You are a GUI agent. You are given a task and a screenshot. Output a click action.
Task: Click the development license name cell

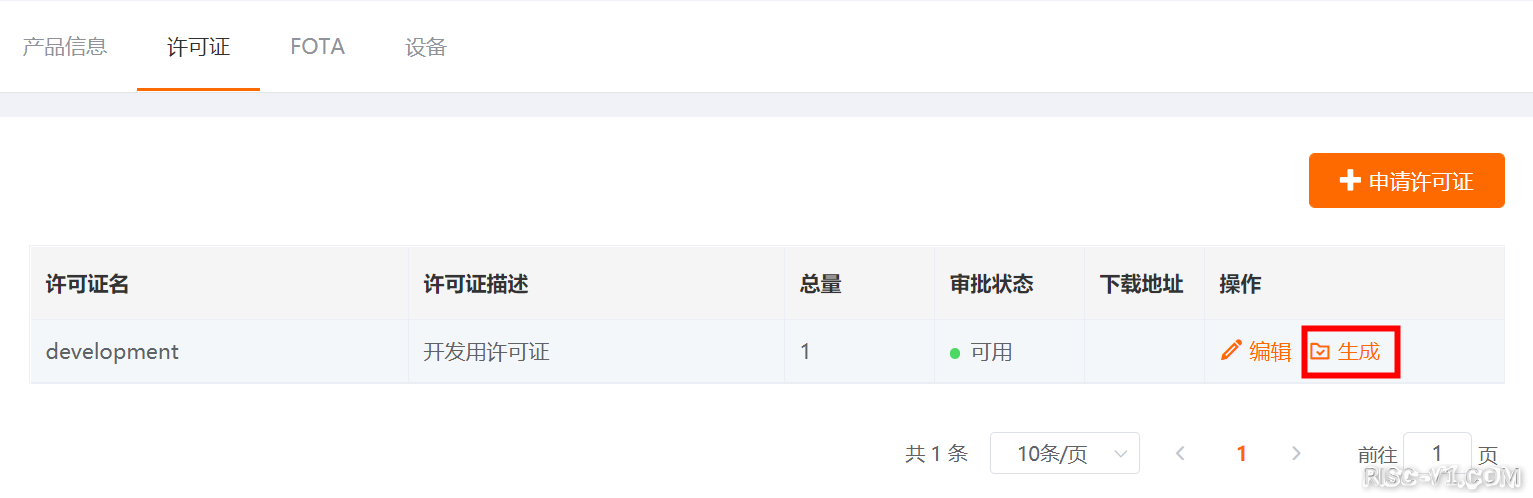tap(112, 352)
